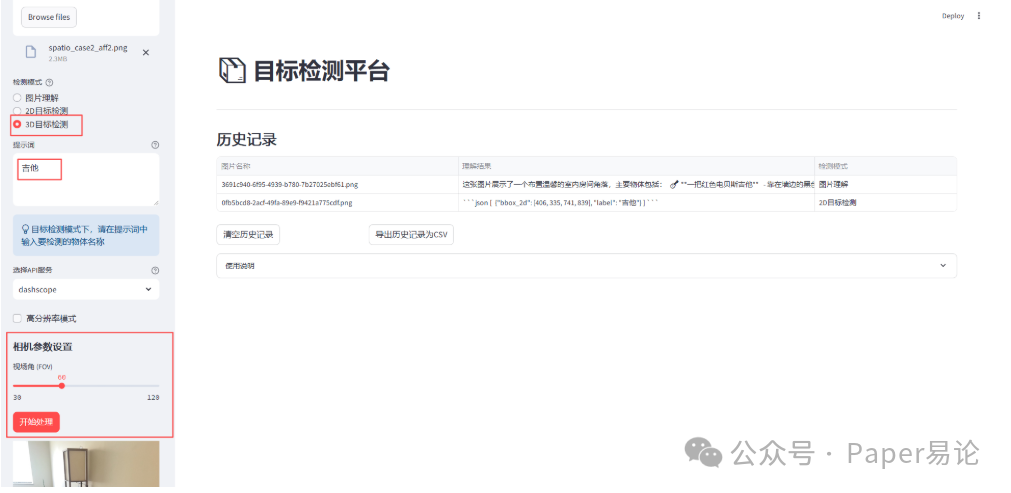Open the dashscope API service dropdown
The image size is (1011, 493).
pyautogui.click(x=86, y=289)
